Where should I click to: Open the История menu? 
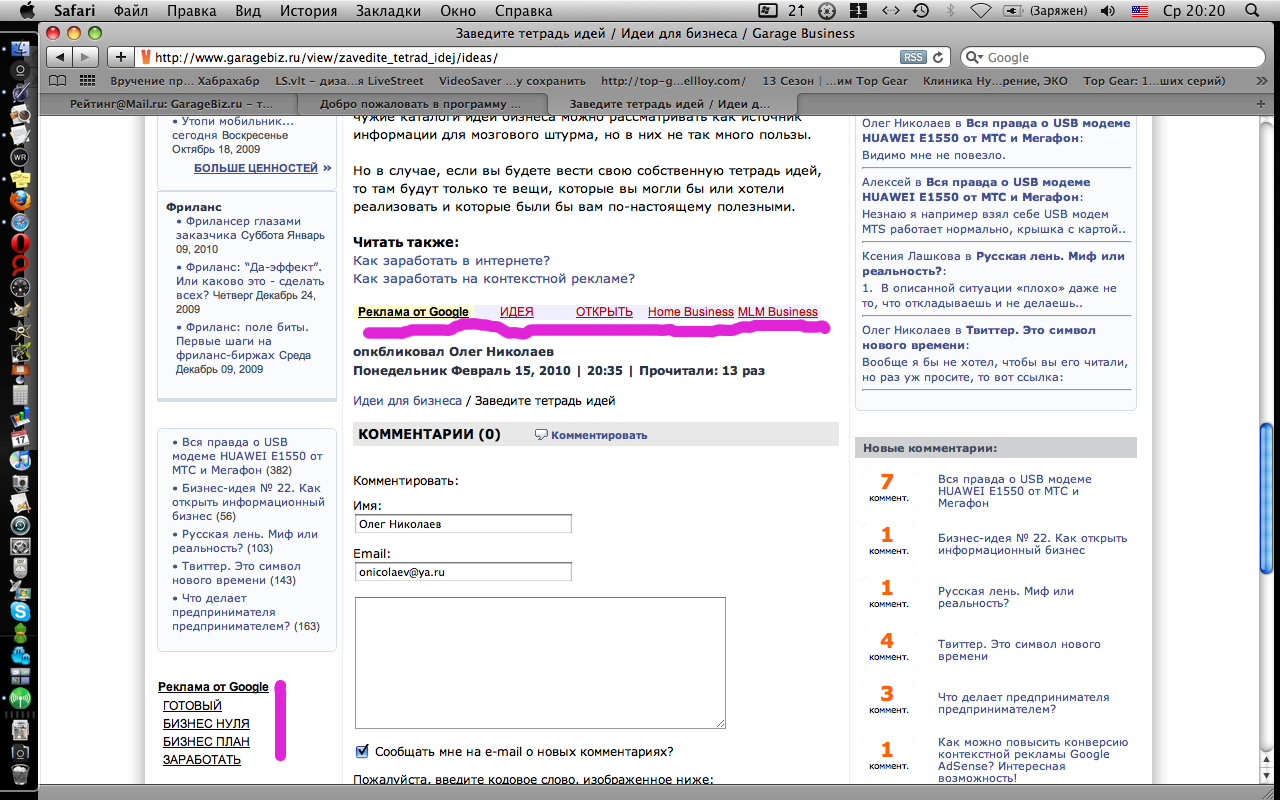pos(308,11)
